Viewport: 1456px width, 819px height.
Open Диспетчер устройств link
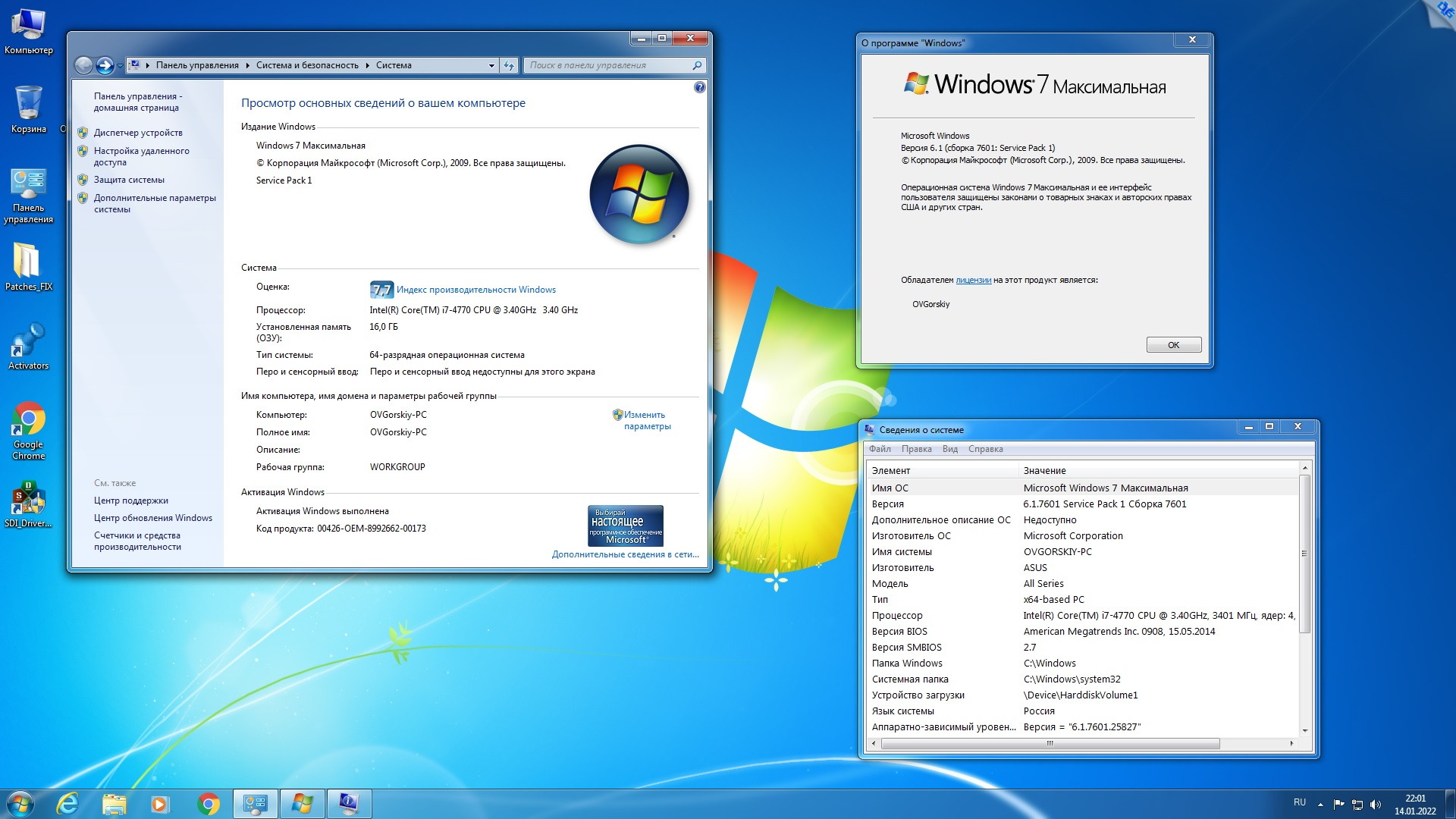click(138, 133)
